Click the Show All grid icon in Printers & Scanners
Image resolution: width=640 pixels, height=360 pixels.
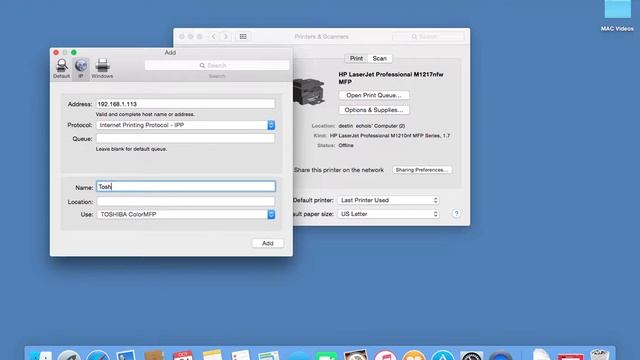click(243, 36)
